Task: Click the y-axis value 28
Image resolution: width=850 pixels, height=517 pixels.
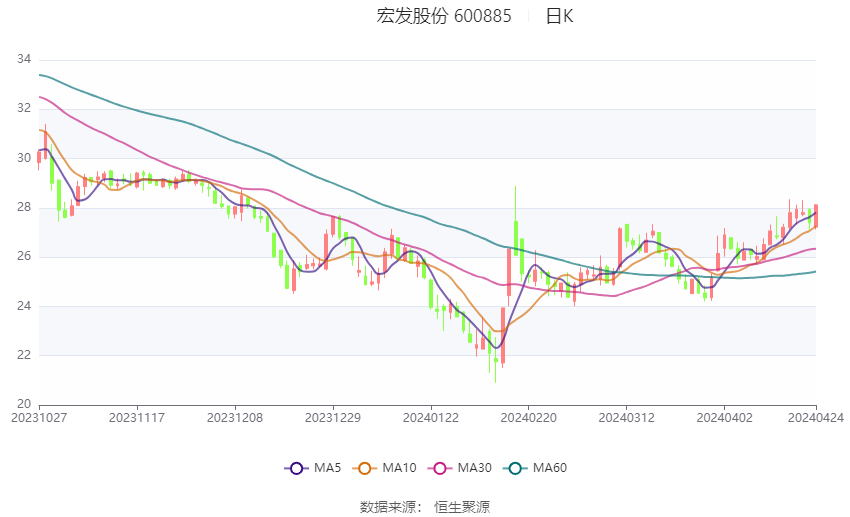Action: tap(24, 207)
